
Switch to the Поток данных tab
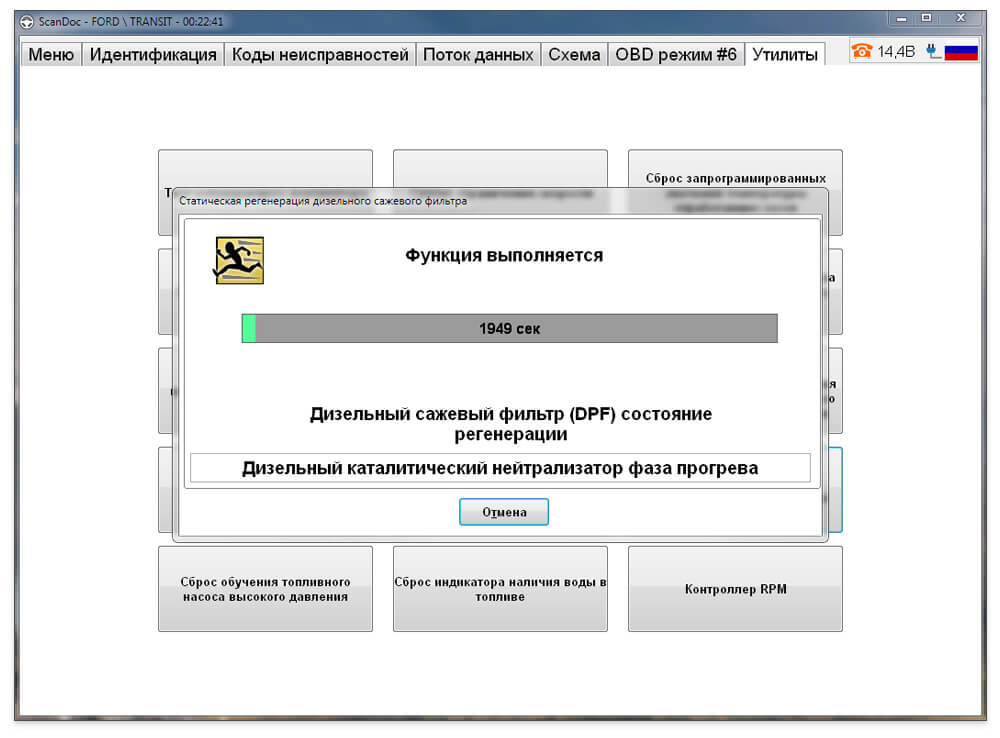point(478,55)
